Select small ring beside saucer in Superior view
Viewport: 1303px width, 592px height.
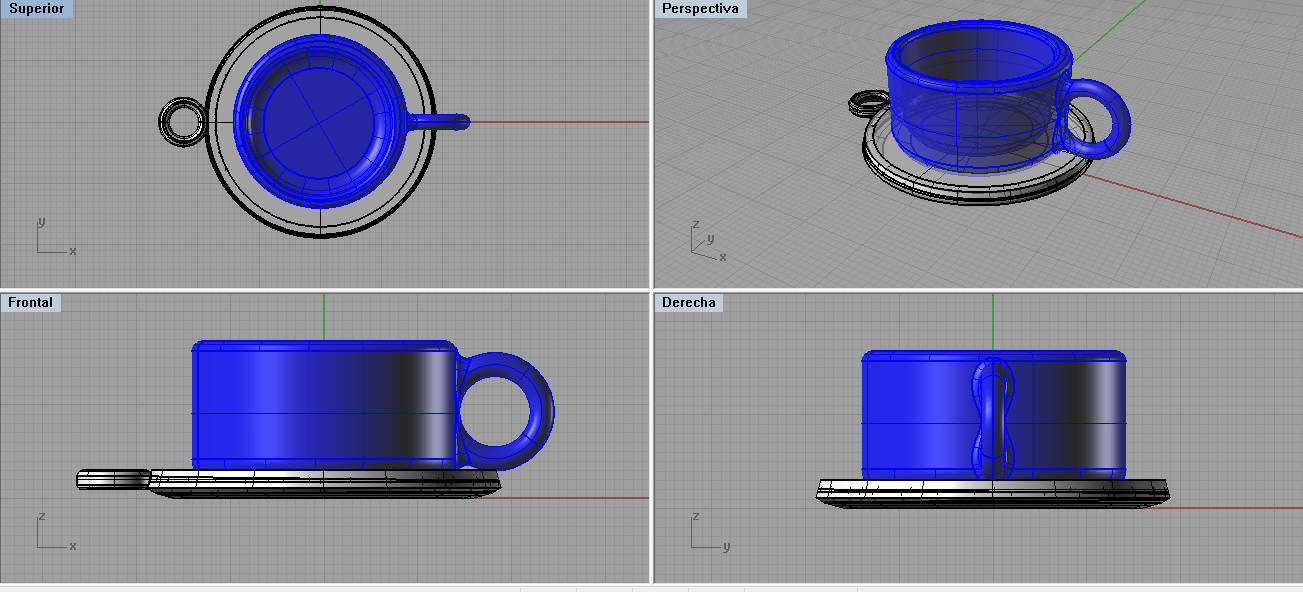tap(182, 122)
